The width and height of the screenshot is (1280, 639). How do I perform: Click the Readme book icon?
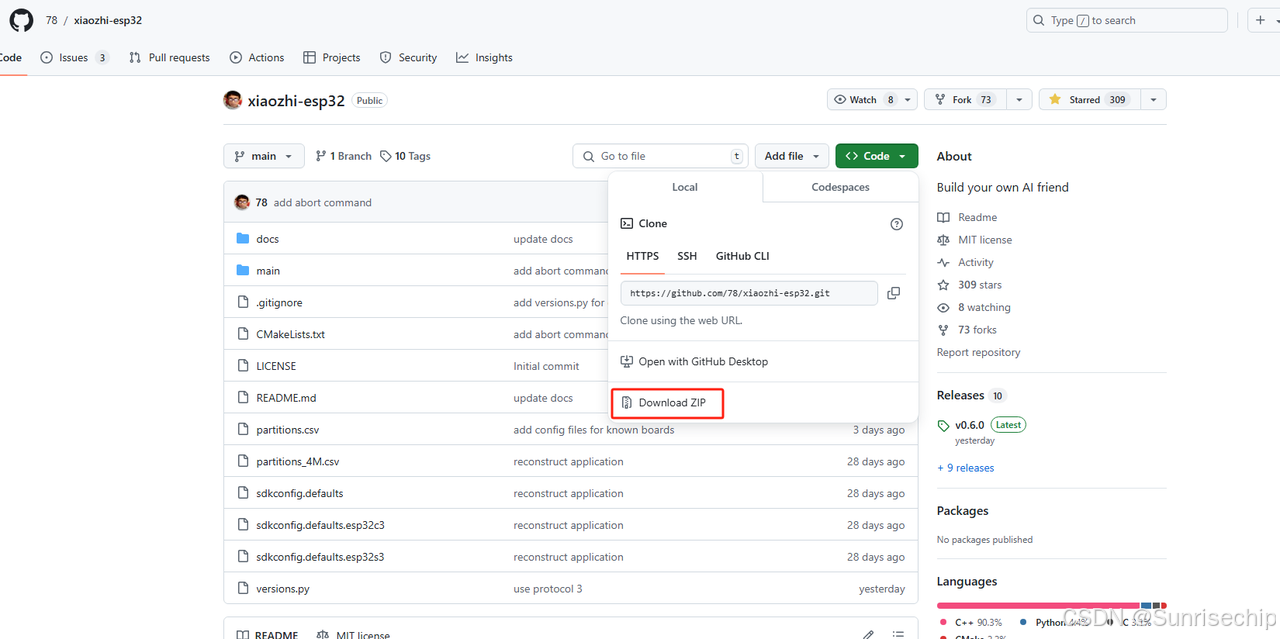943,217
